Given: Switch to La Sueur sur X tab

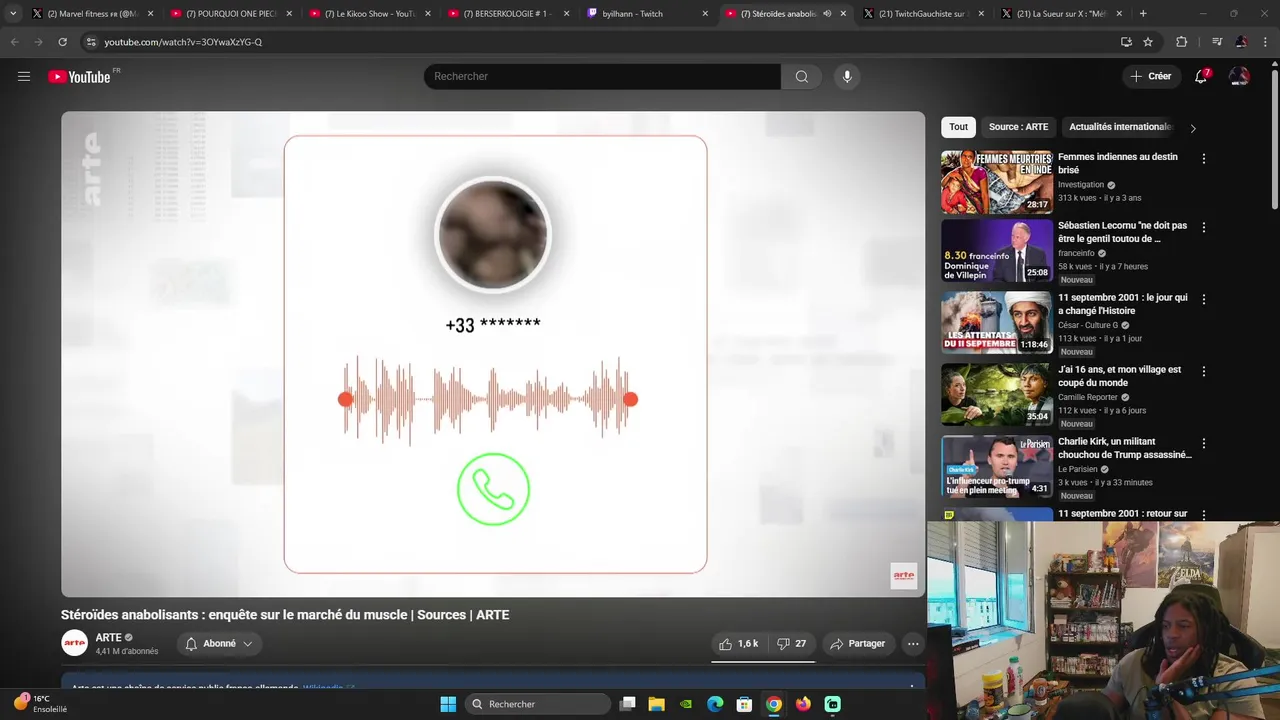Looking at the screenshot, I should point(1061,14).
